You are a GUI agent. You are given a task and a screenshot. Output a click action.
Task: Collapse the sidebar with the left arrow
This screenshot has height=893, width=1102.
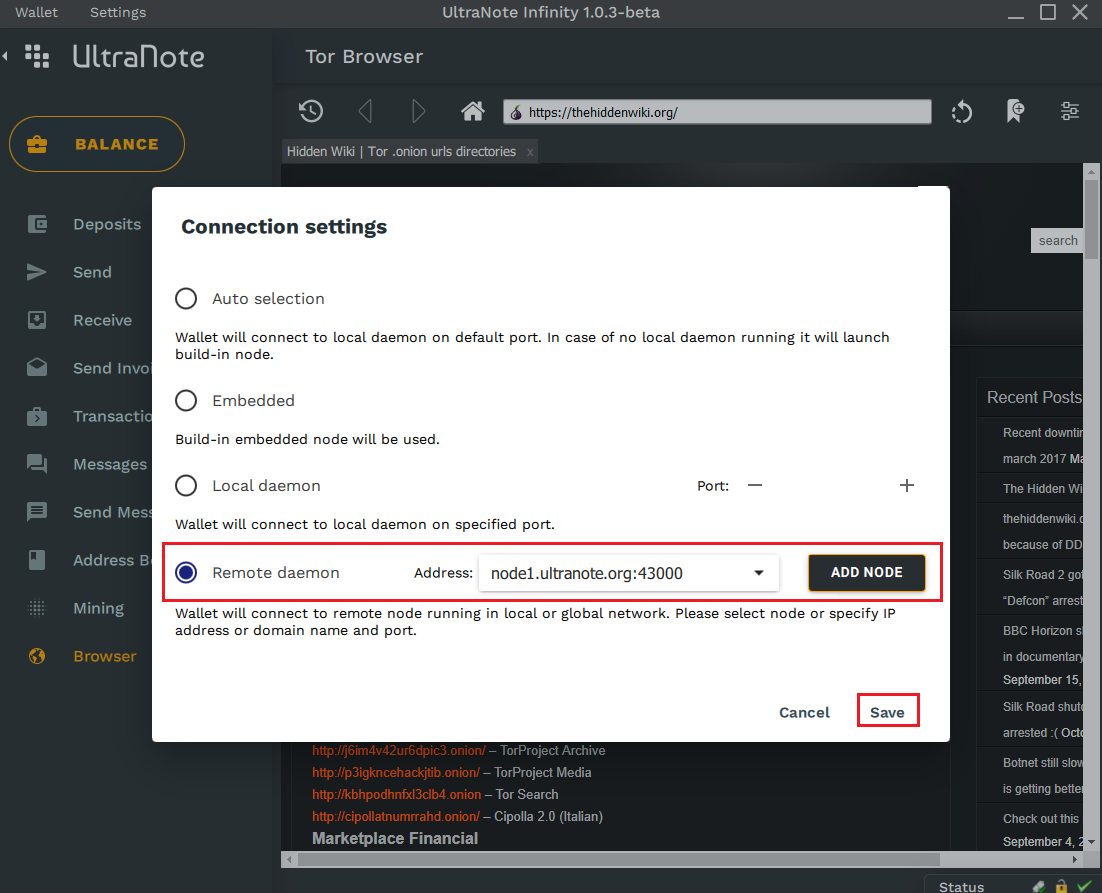click(6, 56)
